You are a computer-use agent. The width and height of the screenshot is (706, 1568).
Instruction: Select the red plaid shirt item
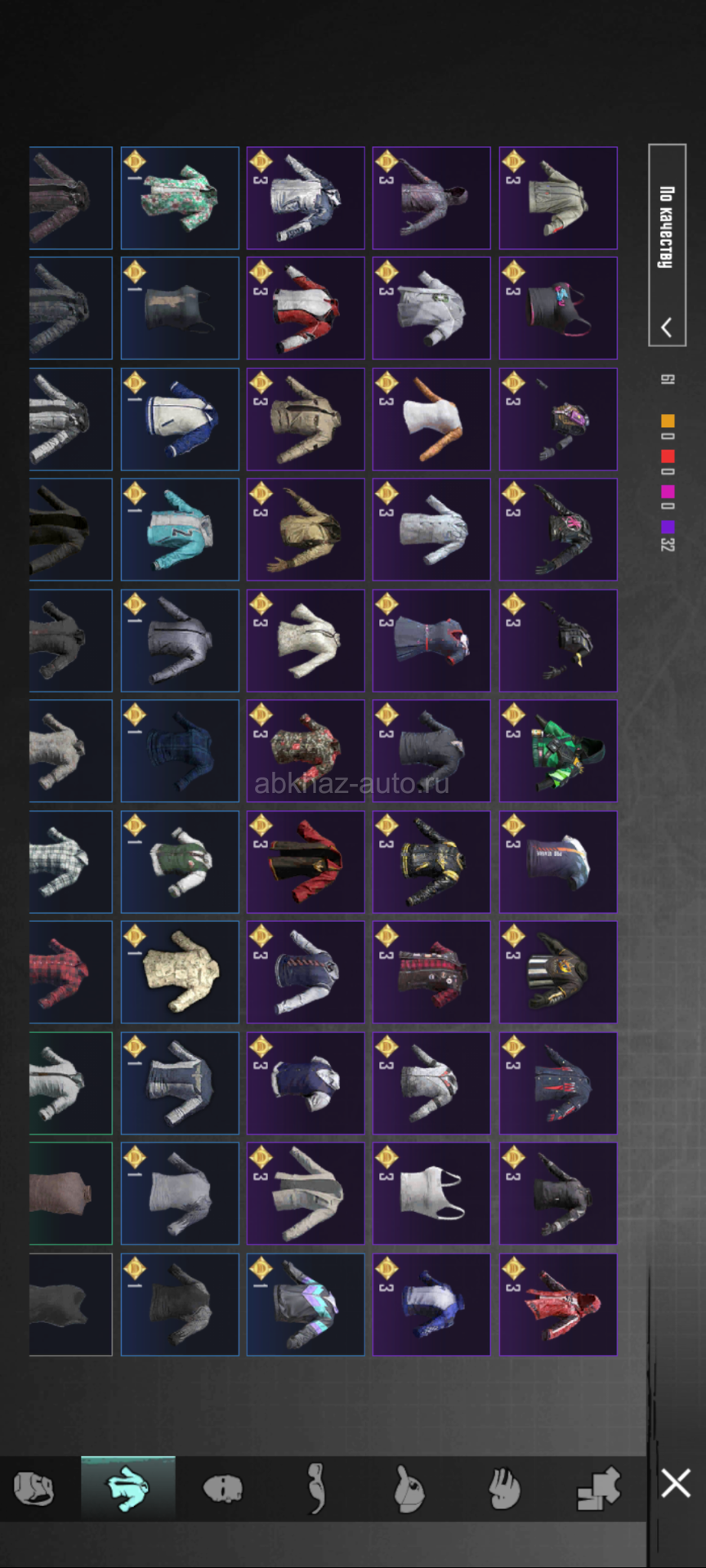[70, 972]
